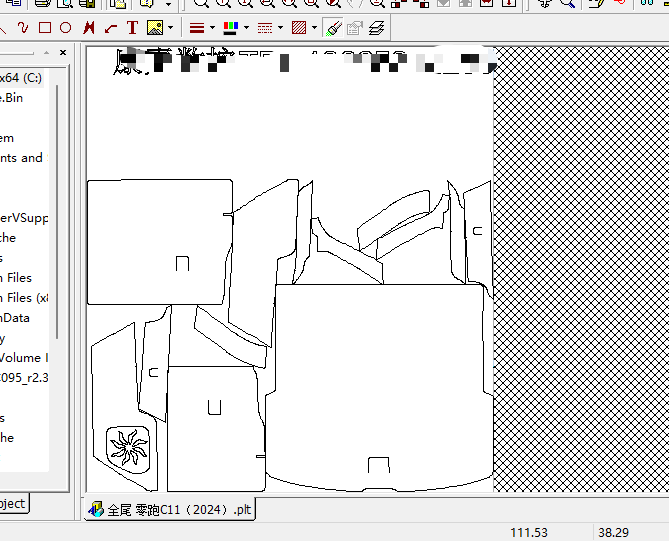The height and width of the screenshot is (541, 669).
Task: Close the left file browser panel
Action: 63,52
